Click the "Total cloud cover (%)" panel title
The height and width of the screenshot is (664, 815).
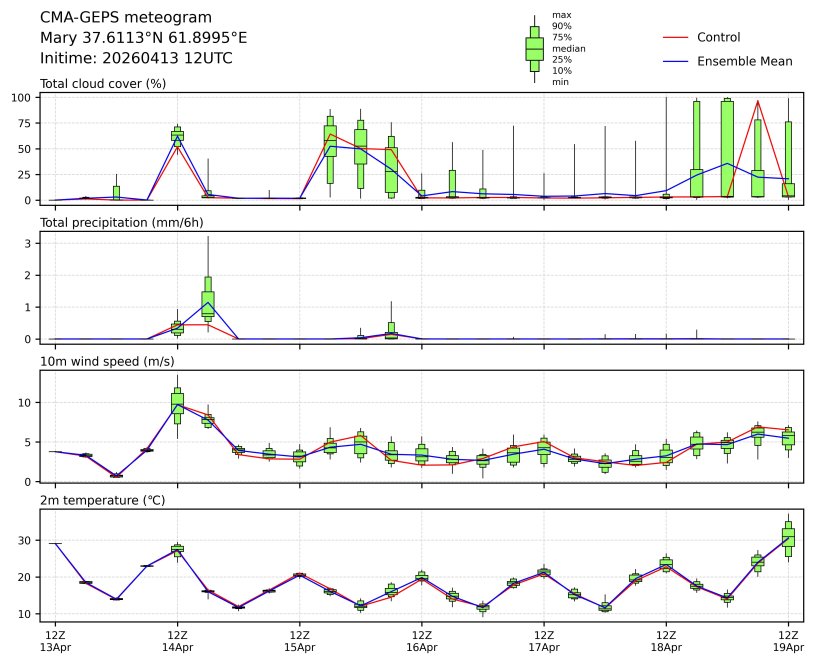click(103, 83)
